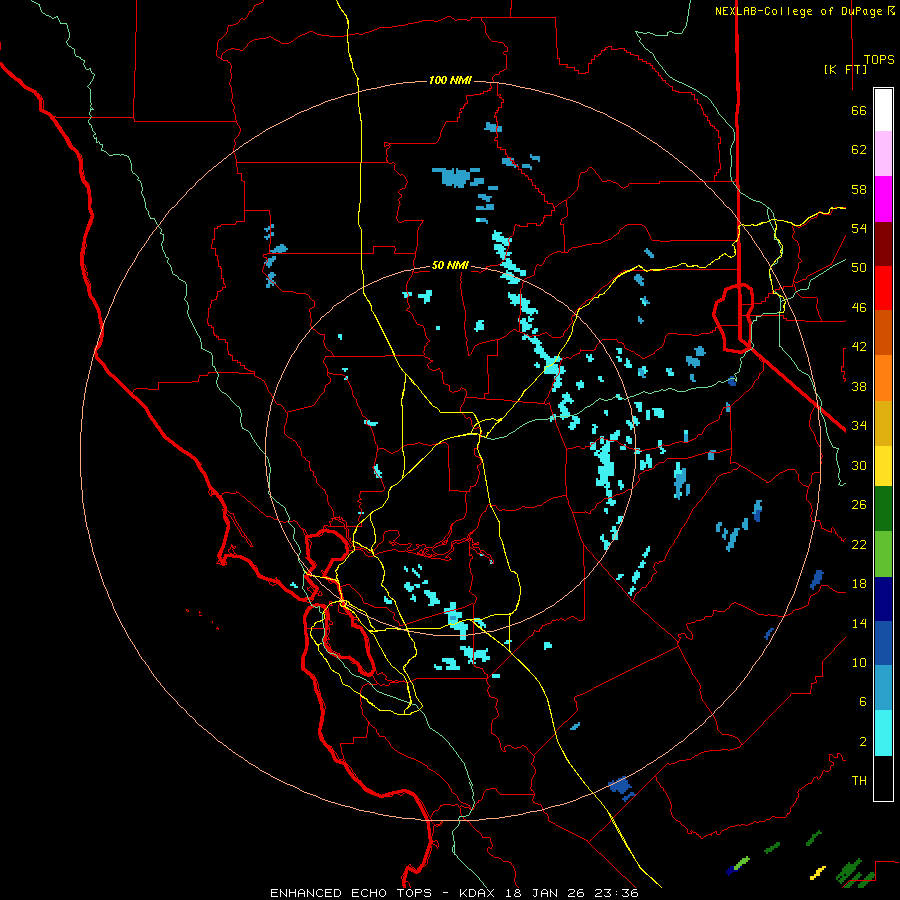Viewport: 900px width, 900px height.
Task: Click the '10' legend value
Action: coord(859,663)
